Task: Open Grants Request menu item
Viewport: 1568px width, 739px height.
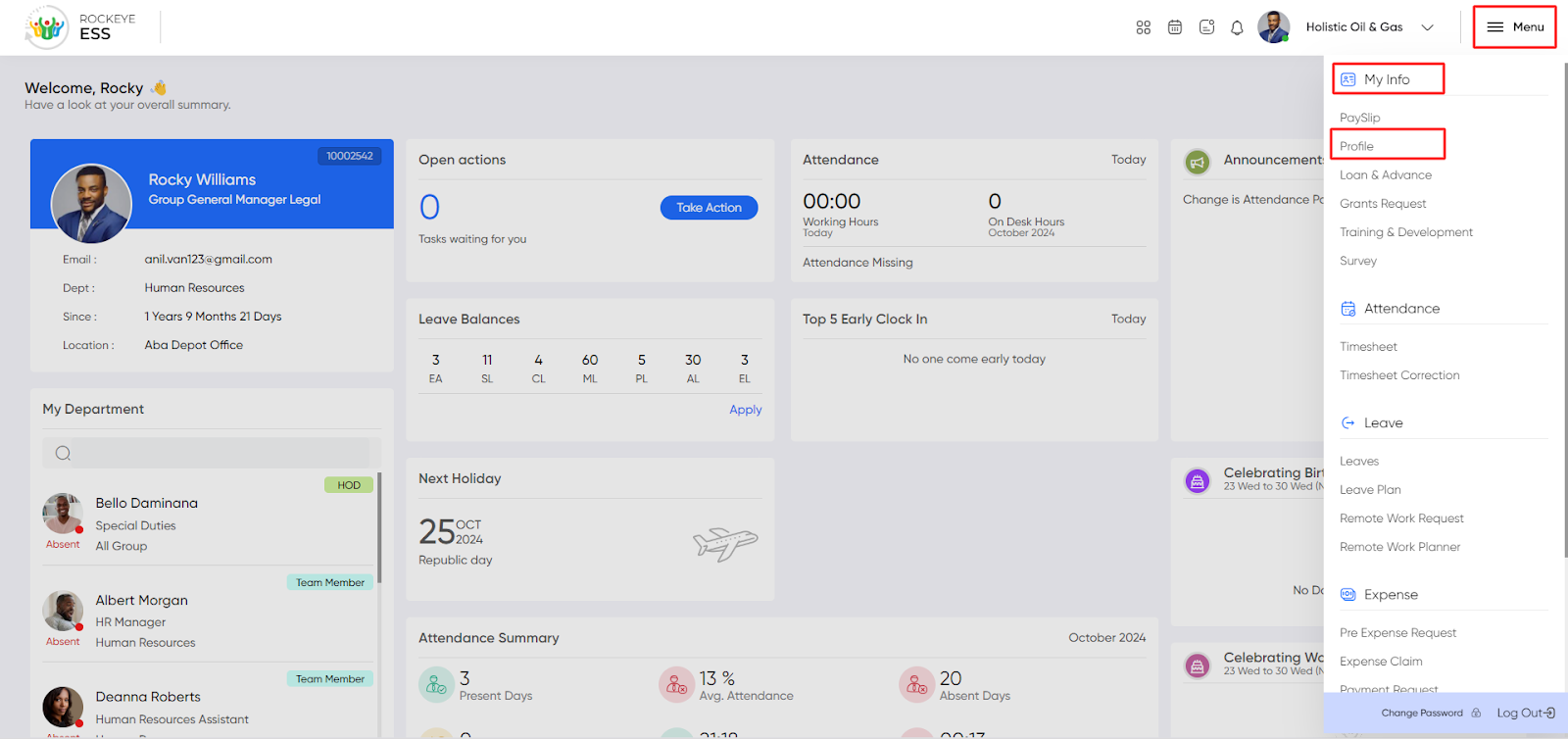Action: pos(1383,204)
